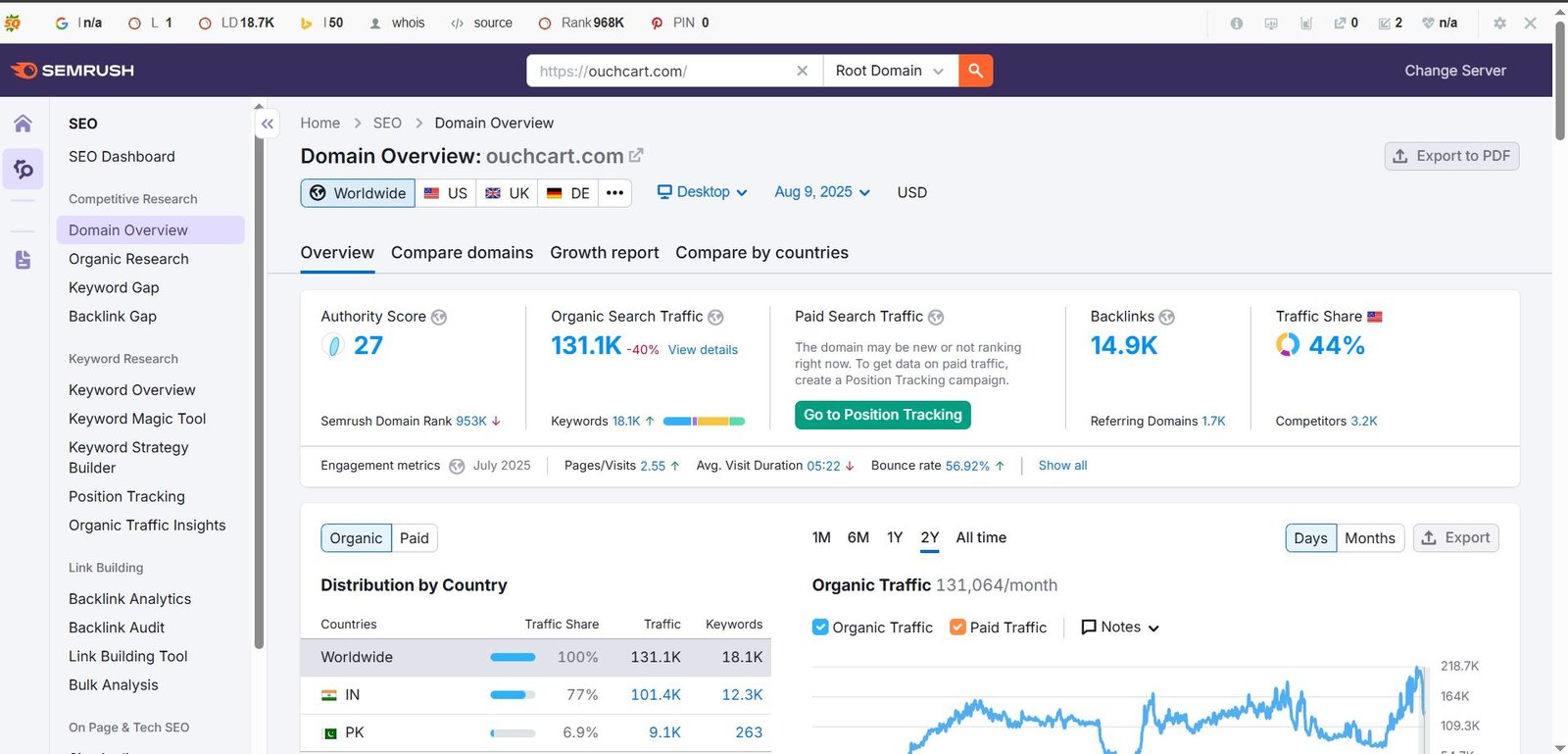Click the Keywords distribution color bar
The height and width of the screenshot is (754, 1568).
[704, 422]
